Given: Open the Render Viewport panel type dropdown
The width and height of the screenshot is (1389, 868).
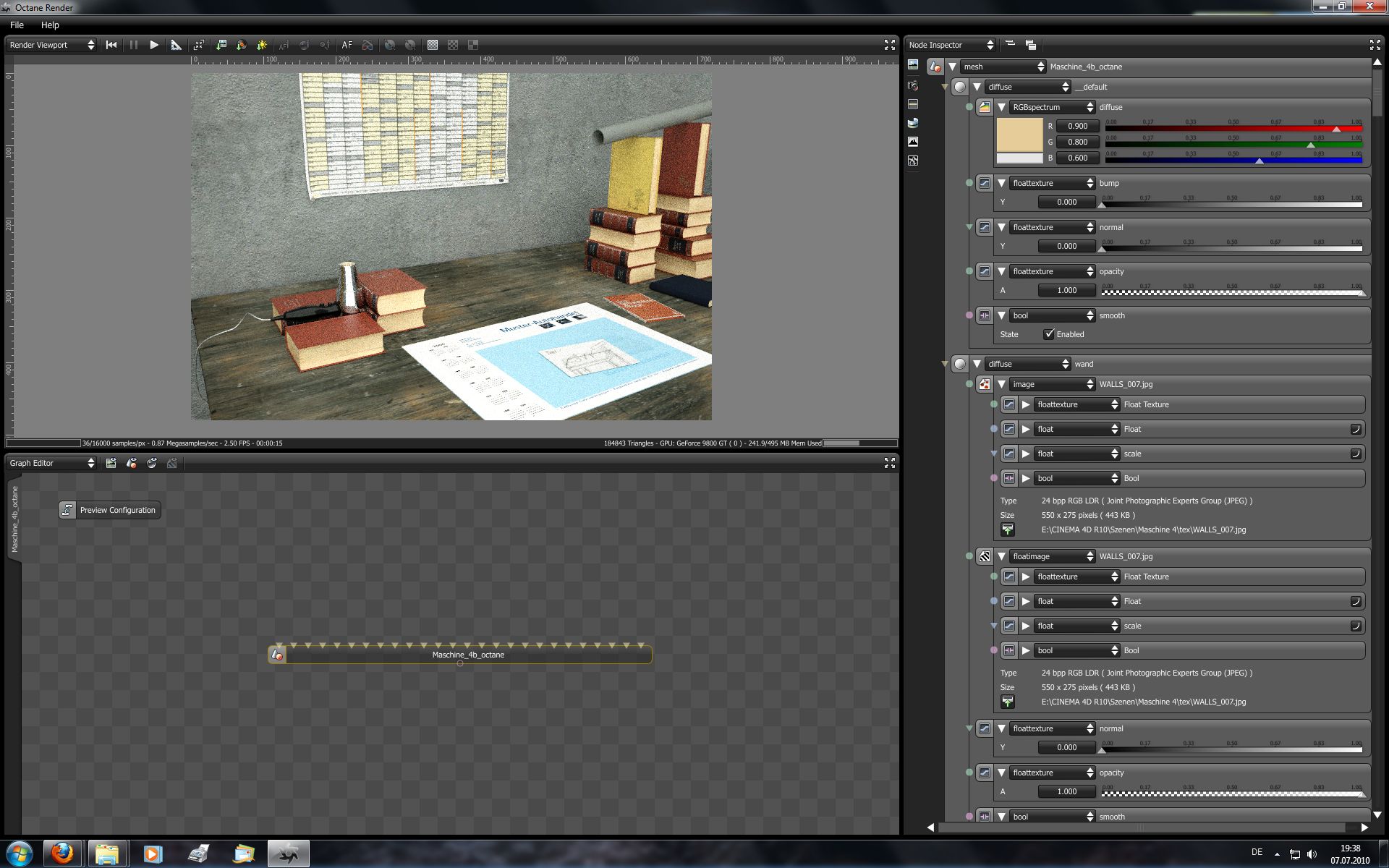Looking at the screenshot, I should [51, 45].
